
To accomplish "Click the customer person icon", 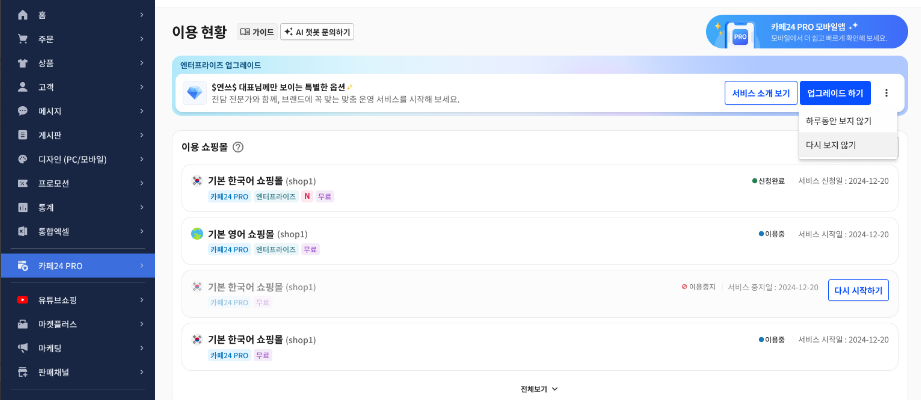I will (x=22, y=87).
